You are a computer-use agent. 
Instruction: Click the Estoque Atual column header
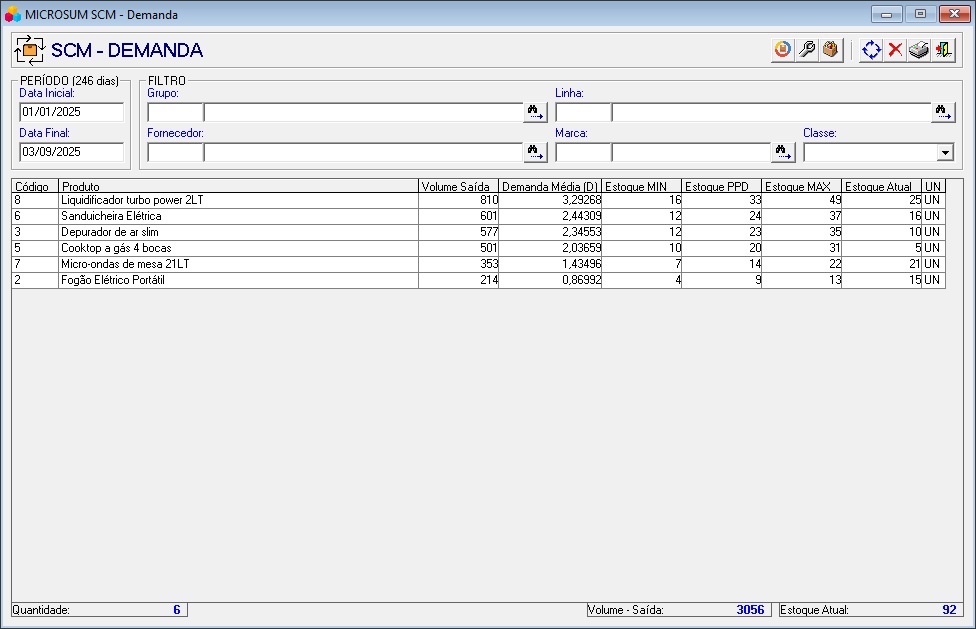pyautogui.click(x=880, y=186)
